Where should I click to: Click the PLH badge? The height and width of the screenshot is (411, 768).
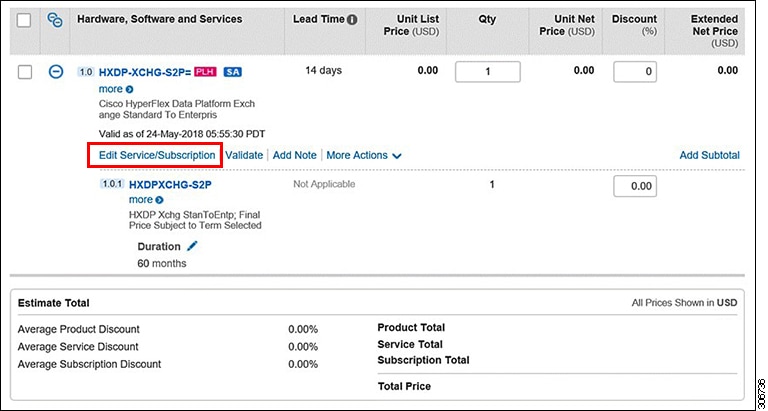click(x=206, y=72)
